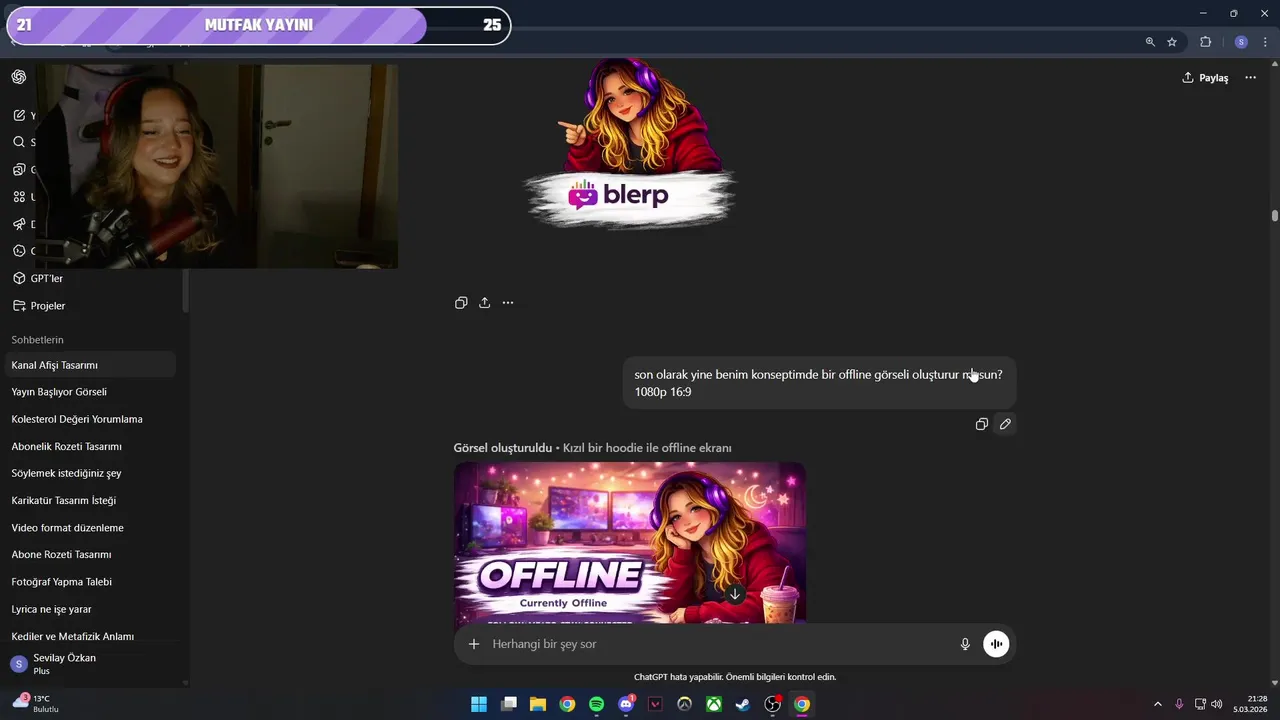Open Spotify from the taskbar
Image resolution: width=1280 pixels, height=720 pixels.
(597, 704)
